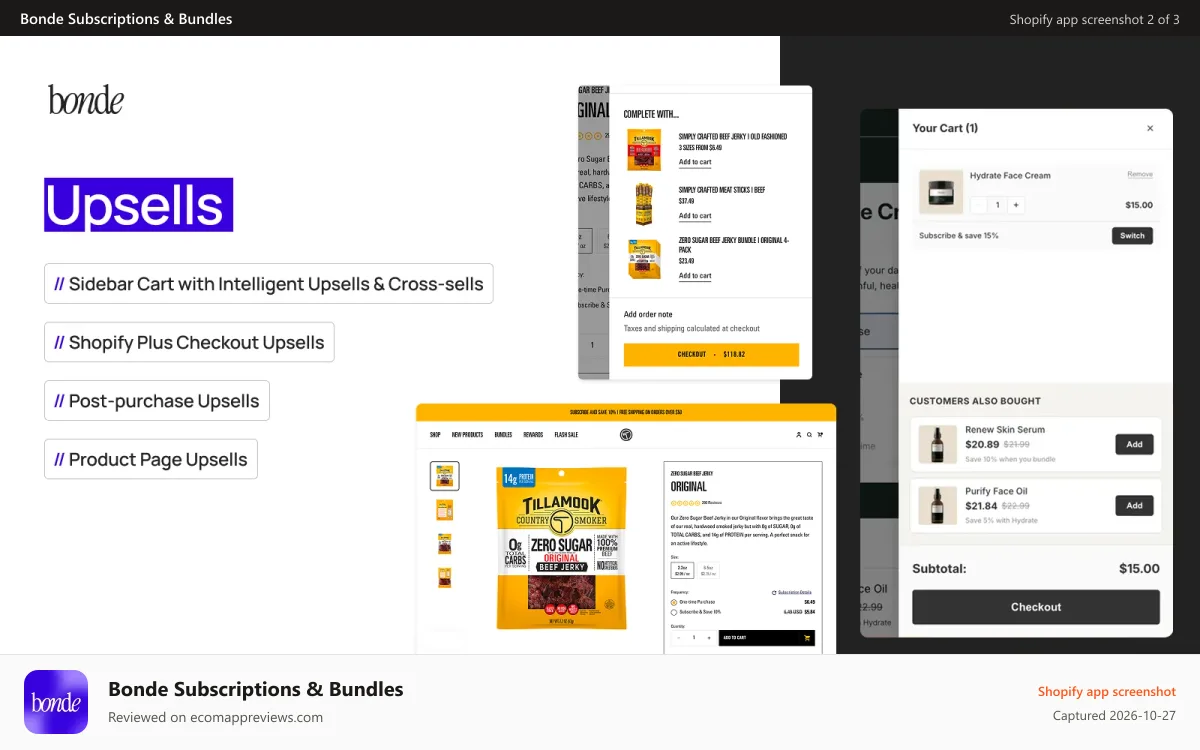Click the cart icon on Add to Cart button
The image size is (1200, 750).
pyautogui.click(x=807, y=638)
